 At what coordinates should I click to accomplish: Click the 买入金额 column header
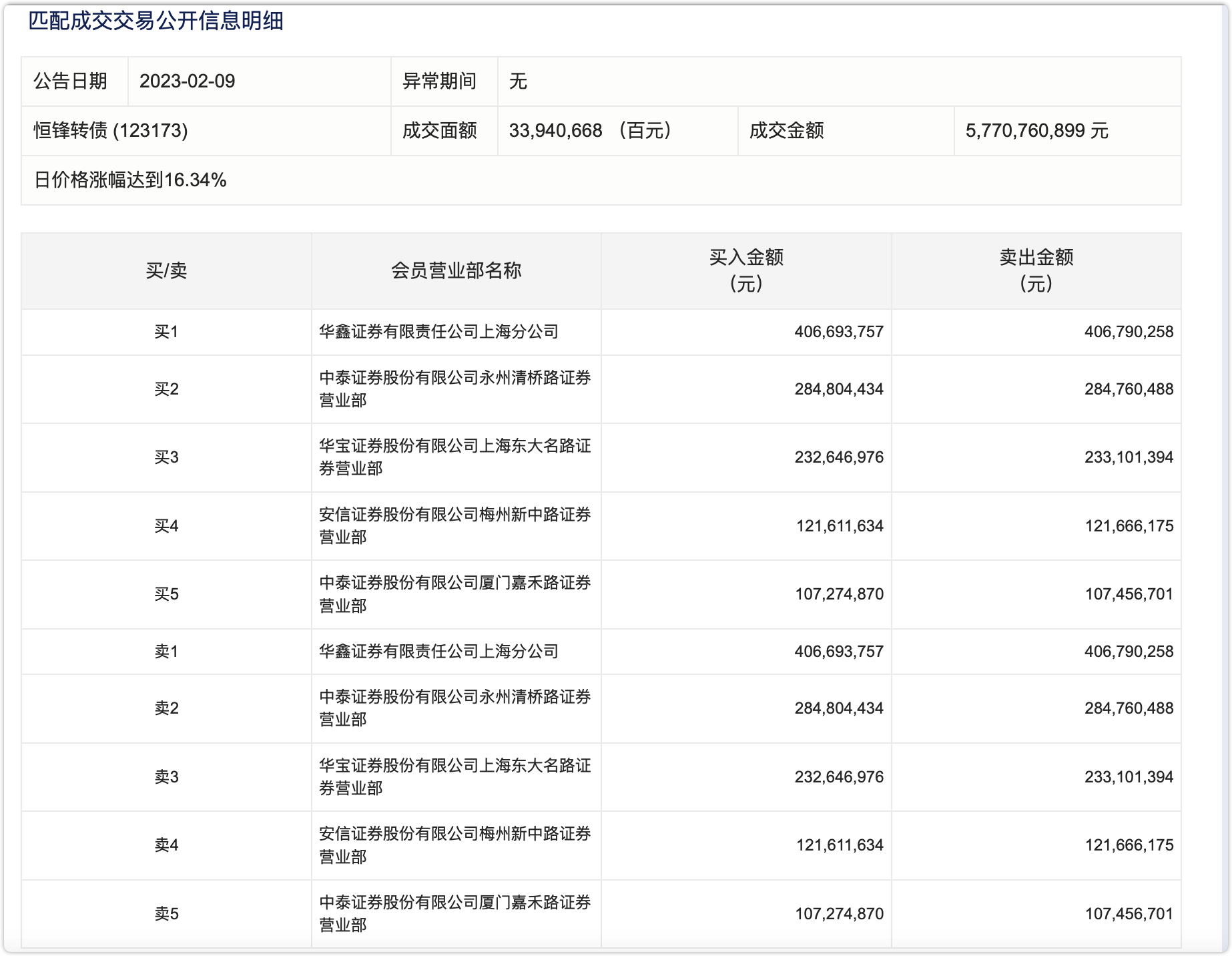pos(745,270)
